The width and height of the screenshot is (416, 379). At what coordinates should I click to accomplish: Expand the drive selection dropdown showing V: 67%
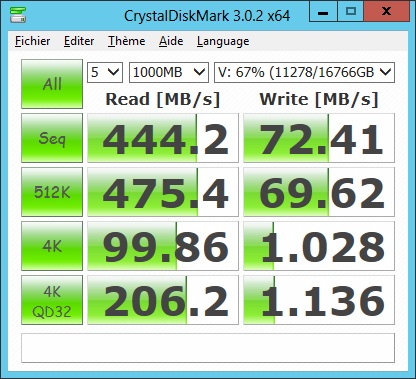click(304, 72)
